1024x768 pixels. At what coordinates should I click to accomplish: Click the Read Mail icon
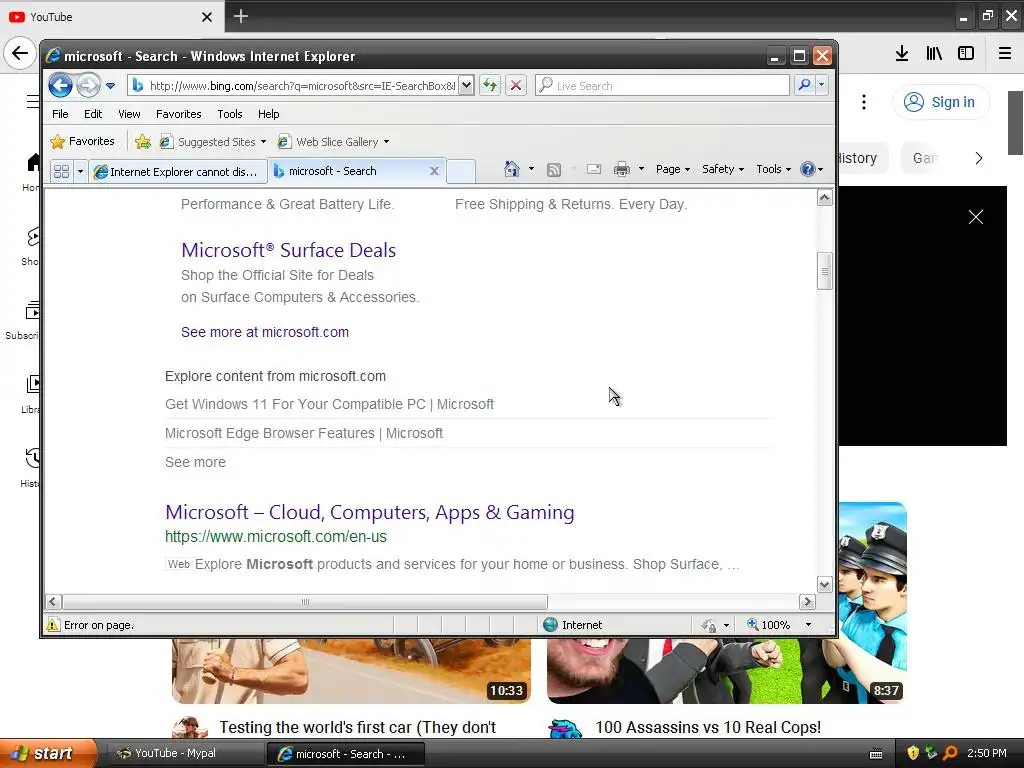[x=594, y=169]
